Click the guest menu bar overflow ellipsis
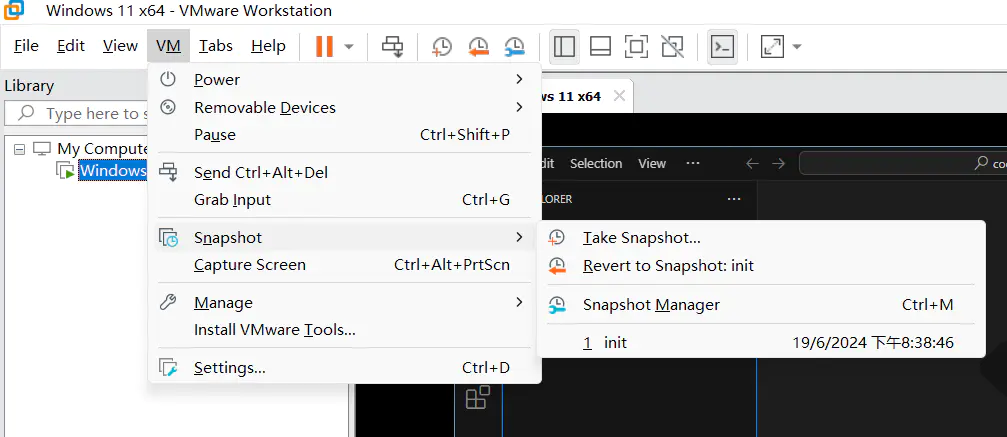This screenshot has width=1007, height=437. click(x=692, y=163)
